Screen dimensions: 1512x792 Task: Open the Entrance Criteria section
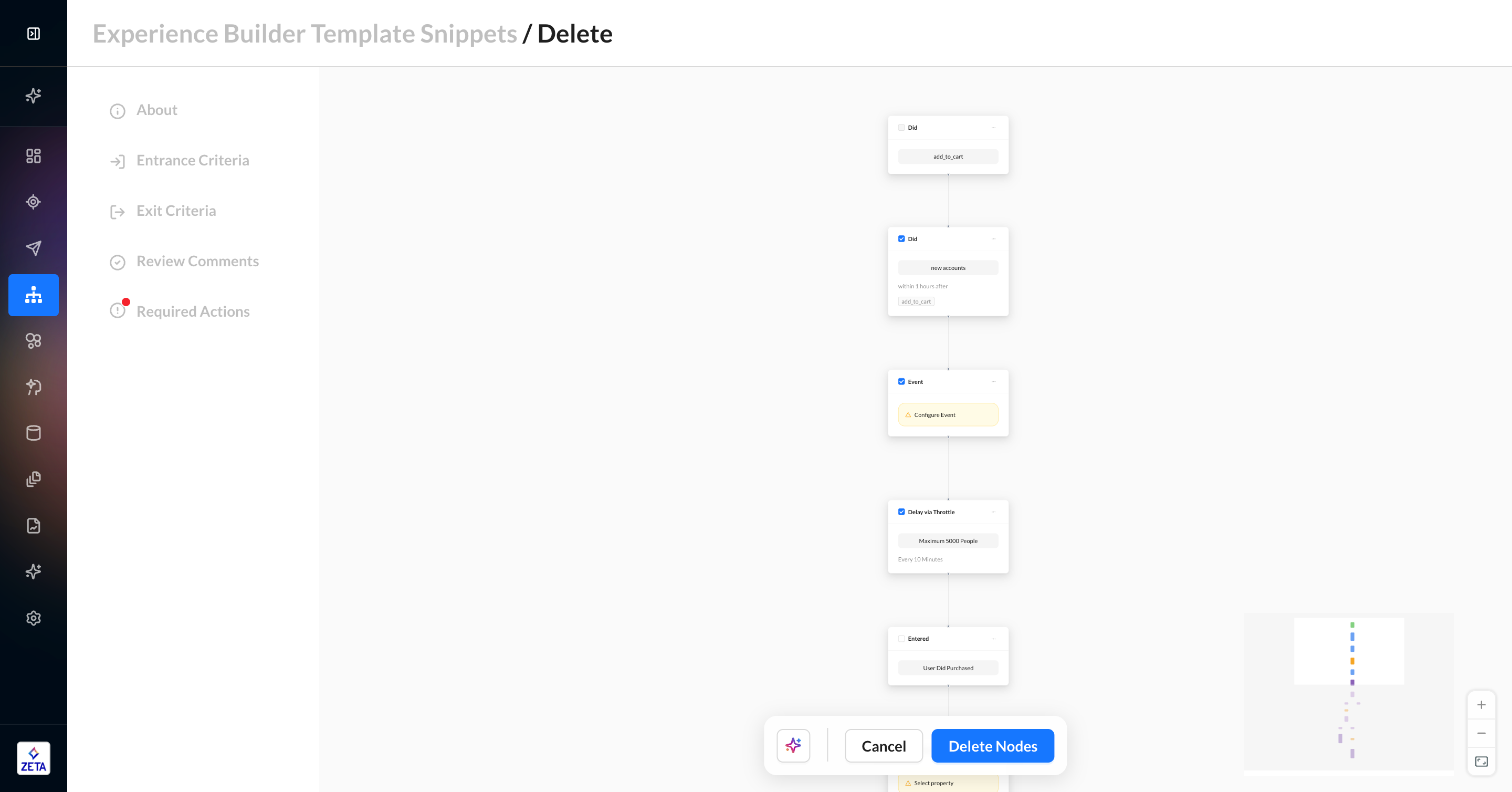[193, 160]
